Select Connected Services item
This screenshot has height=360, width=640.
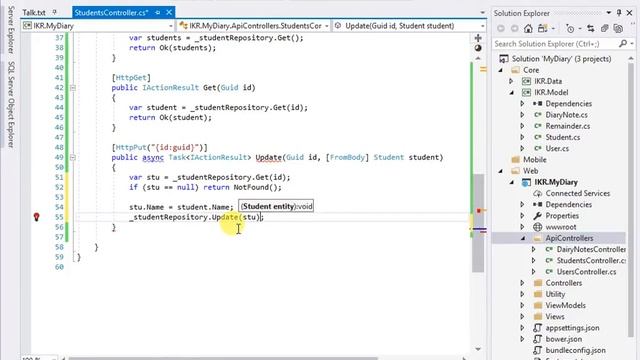(578, 193)
